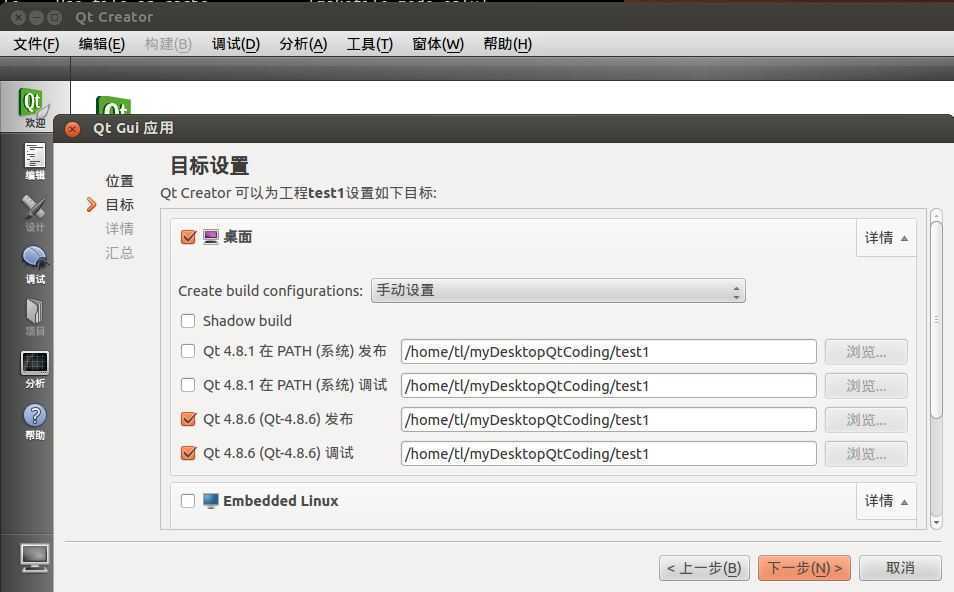Click the targets list vertical scrollbar handle

(936, 320)
